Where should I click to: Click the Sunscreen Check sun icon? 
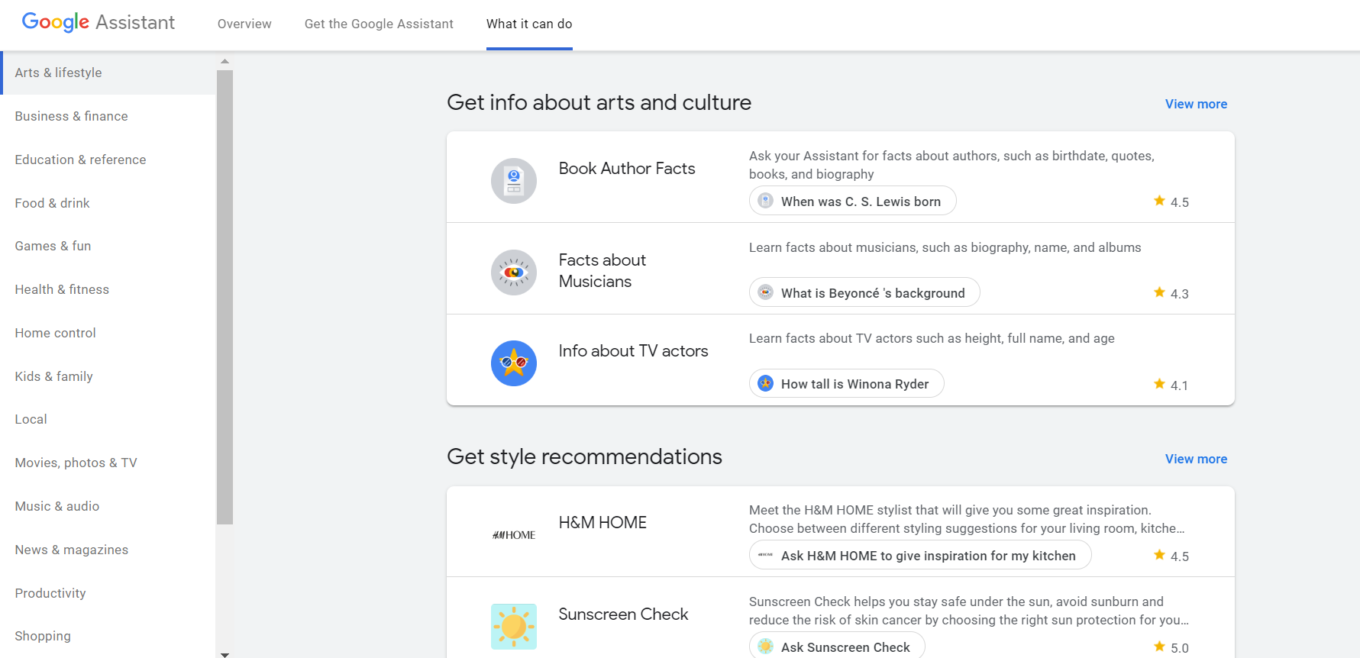[513, 626]
